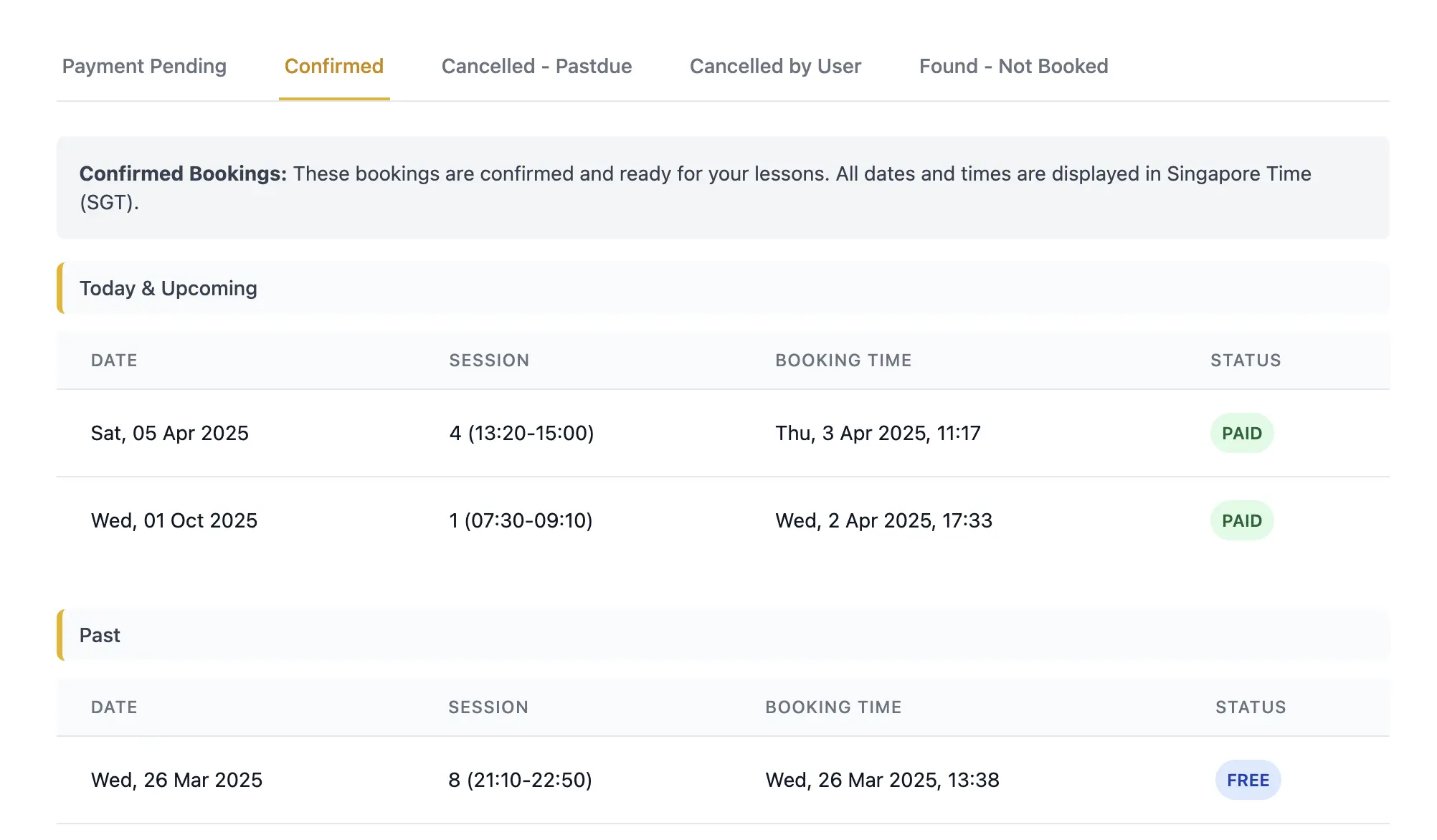Click booking time Thu, 3 Apr 2025, 11:17
The width and height of the screenshot is (1437, 840).
tap(878, 433)
